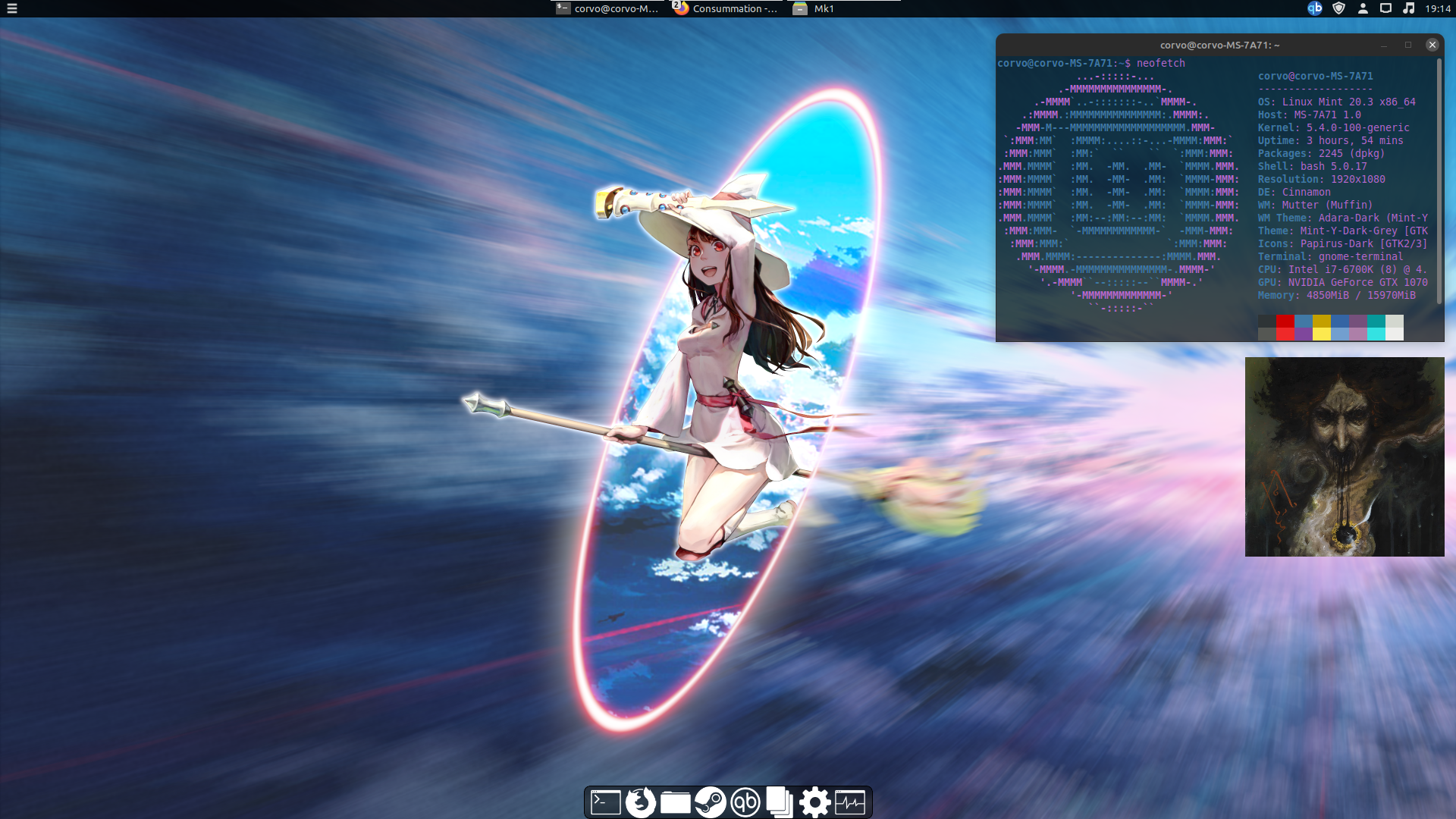
Task: Open System Monitor from the dock
Action: pyautogui.click(x=850, y=802)
